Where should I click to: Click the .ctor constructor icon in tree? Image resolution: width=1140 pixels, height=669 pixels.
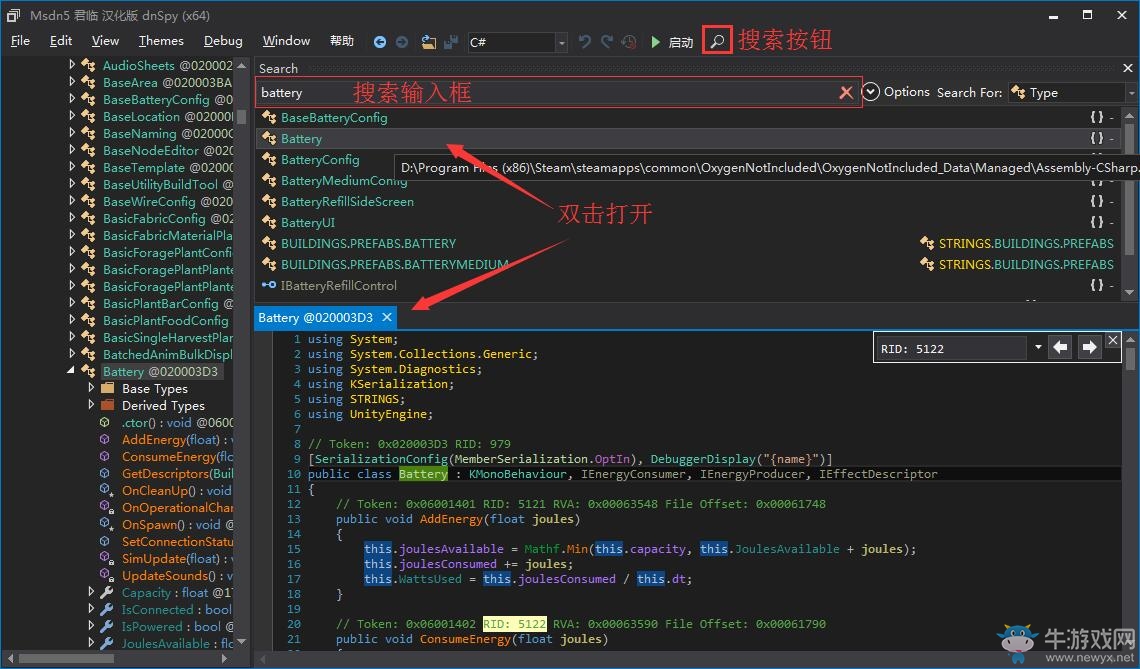click(105, 422)
